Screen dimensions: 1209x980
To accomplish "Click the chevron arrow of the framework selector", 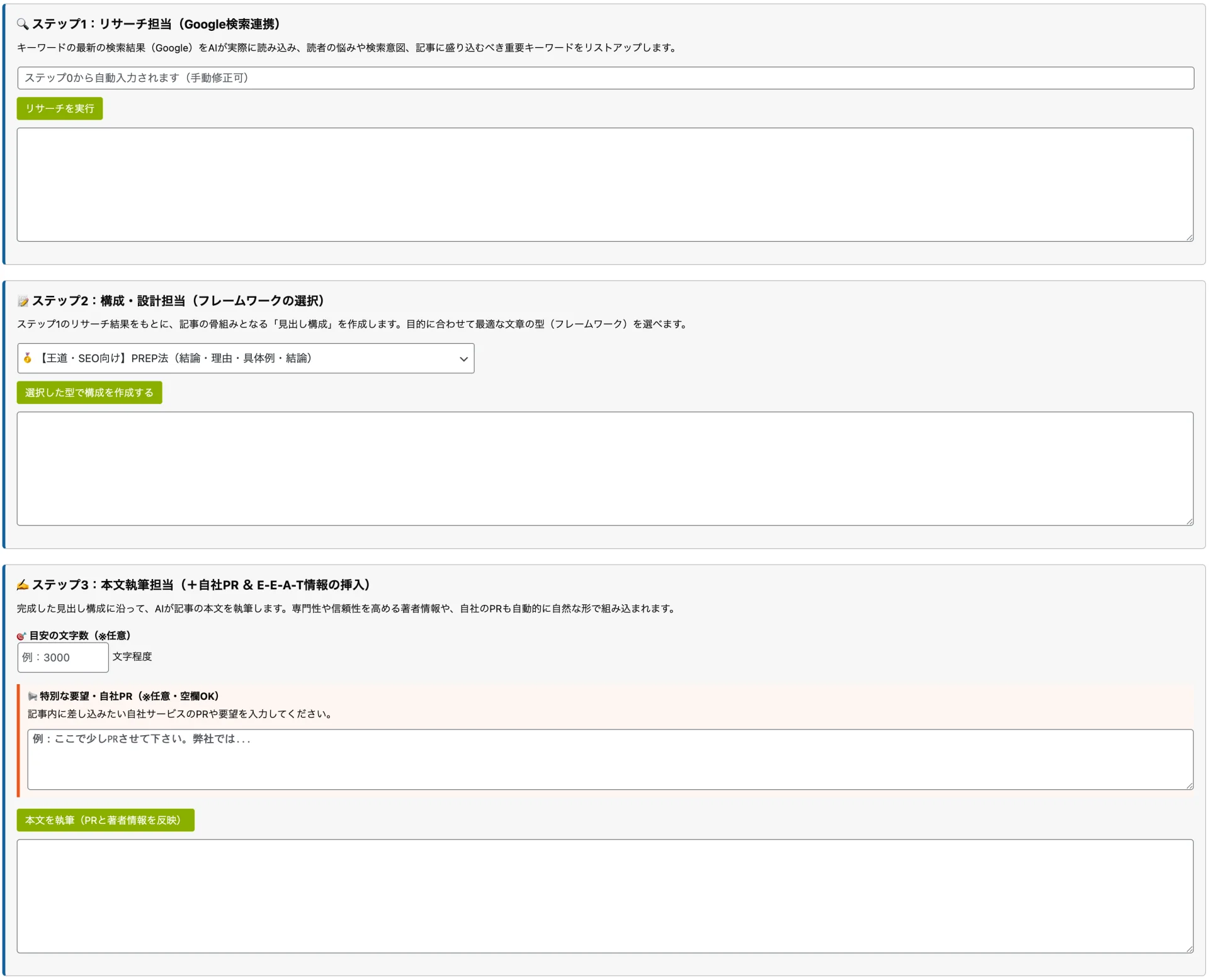I will pos(464,359).
